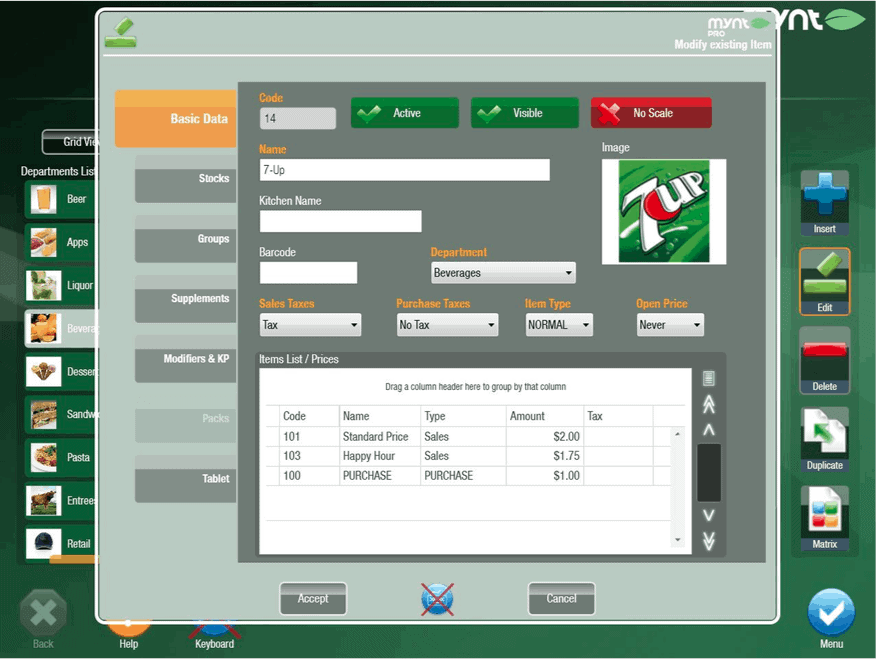This screenshot has width=876, height=659.
Task: Switch to the Tablet tab
Action: coord(185,479)
